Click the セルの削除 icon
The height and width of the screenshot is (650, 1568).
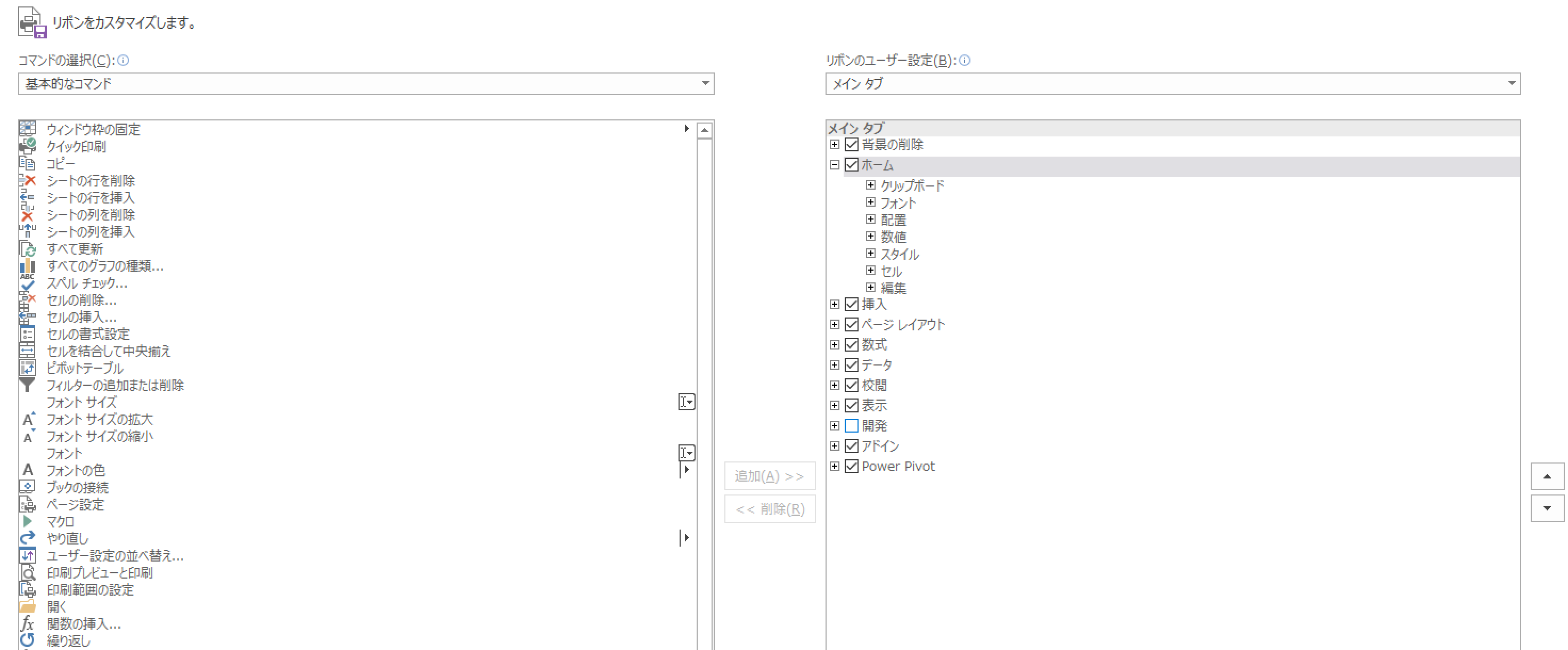[27, 299]
